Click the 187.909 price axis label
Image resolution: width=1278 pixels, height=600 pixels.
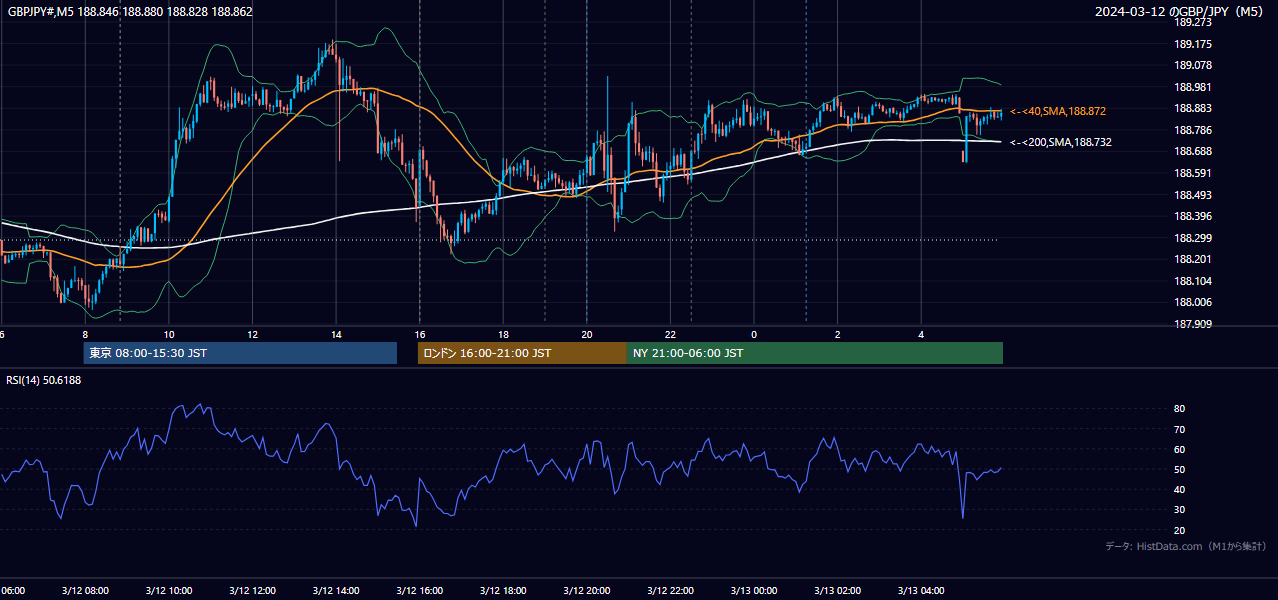[x=1192, y=323]
